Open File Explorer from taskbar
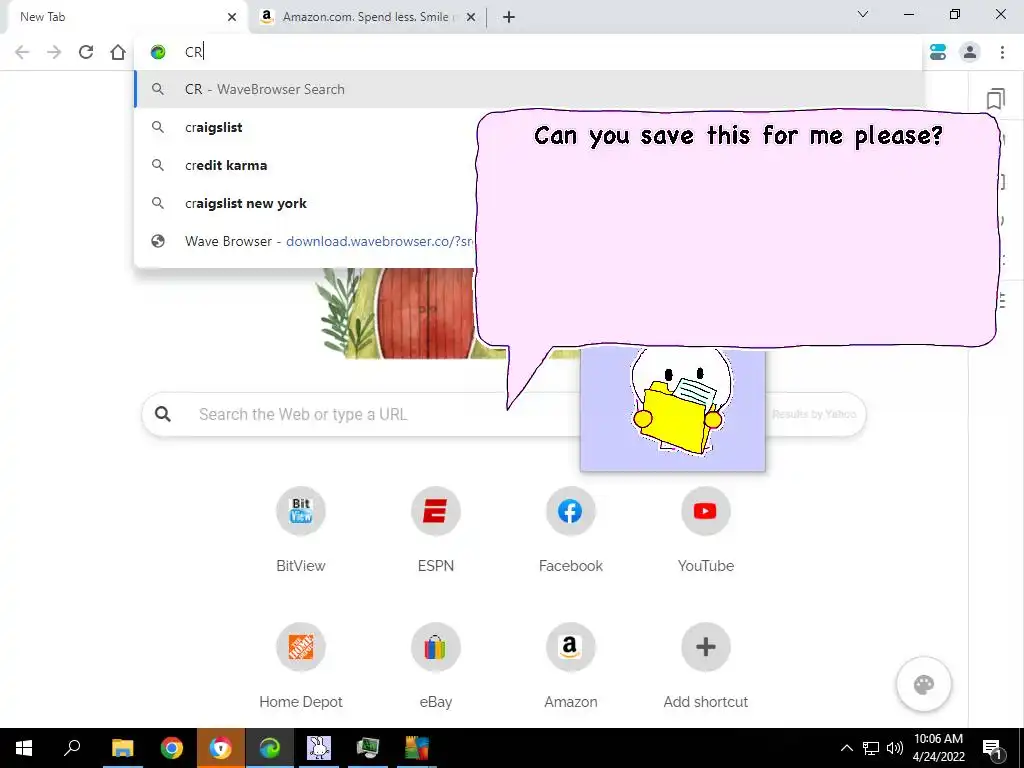The width and height of the screenshot is (1024, 768). tap(122, 748)
